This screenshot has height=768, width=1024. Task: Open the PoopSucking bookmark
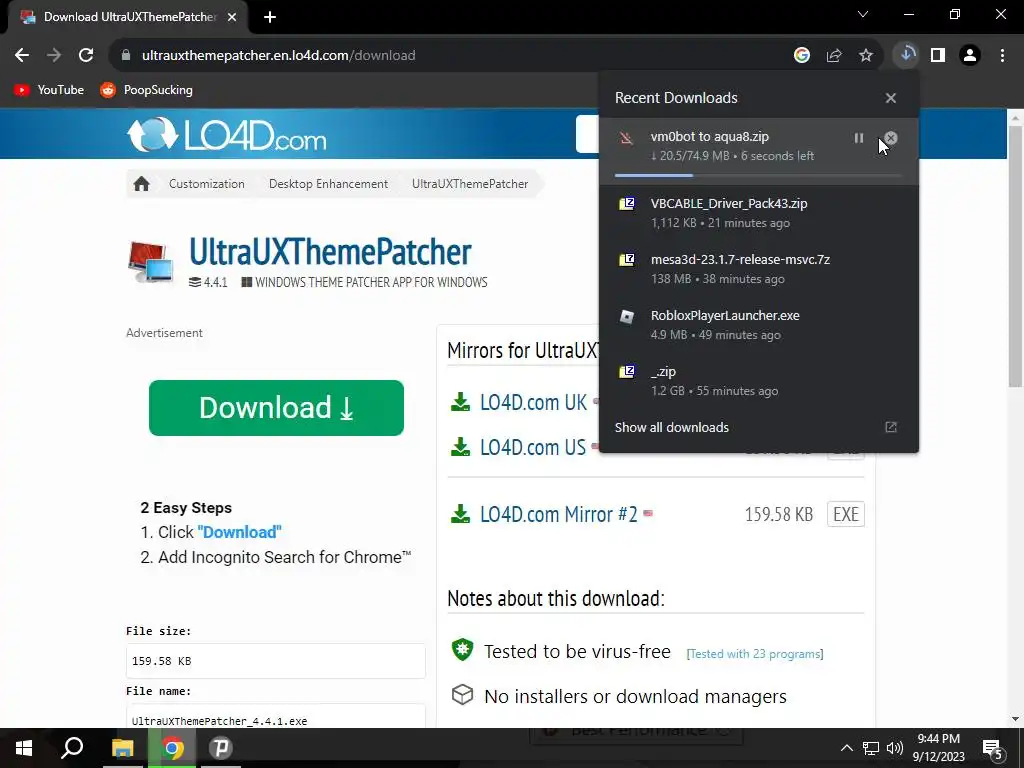(146, 90)
